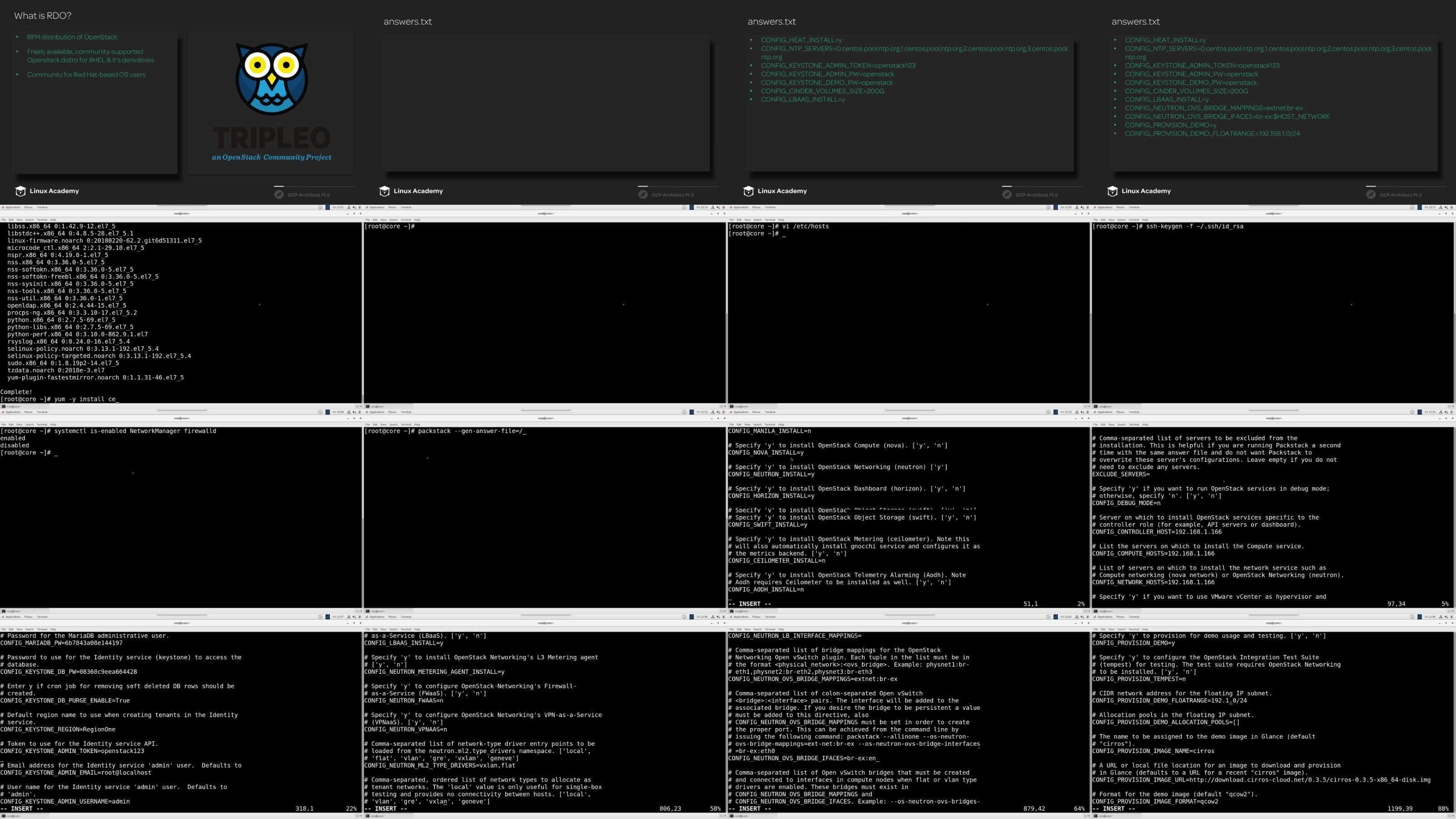Click scrollbar of the yum install terminal
Image resolution: width=1456 pixels, height=819 pixels.
[362, 313]
